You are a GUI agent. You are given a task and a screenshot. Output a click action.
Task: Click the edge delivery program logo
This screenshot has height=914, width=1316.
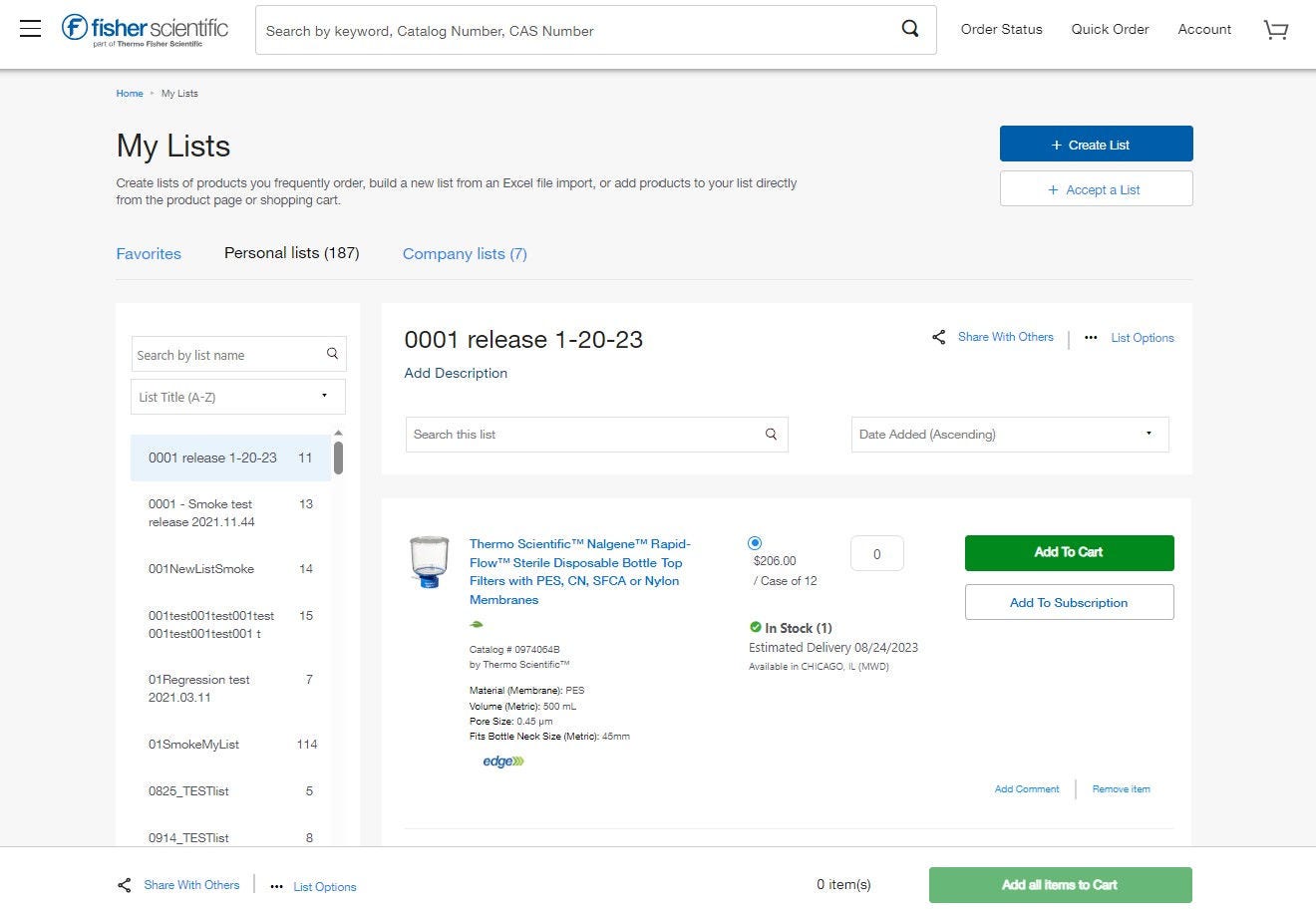tap(502, 761)
